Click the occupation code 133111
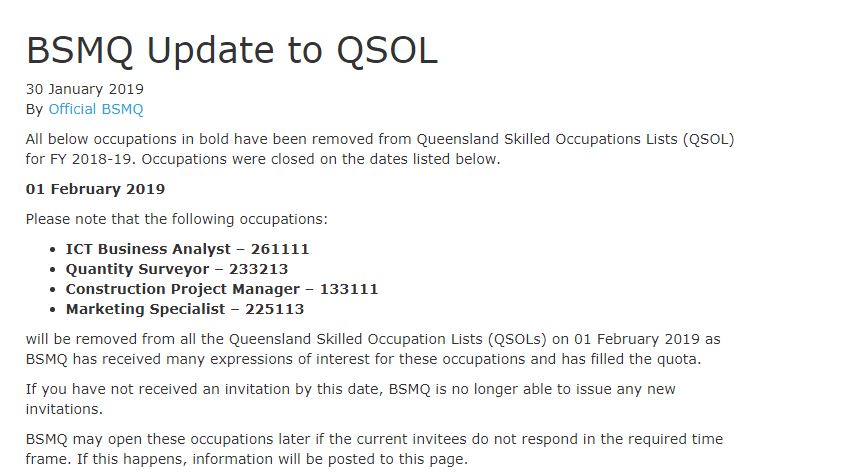 pos(349,289)
